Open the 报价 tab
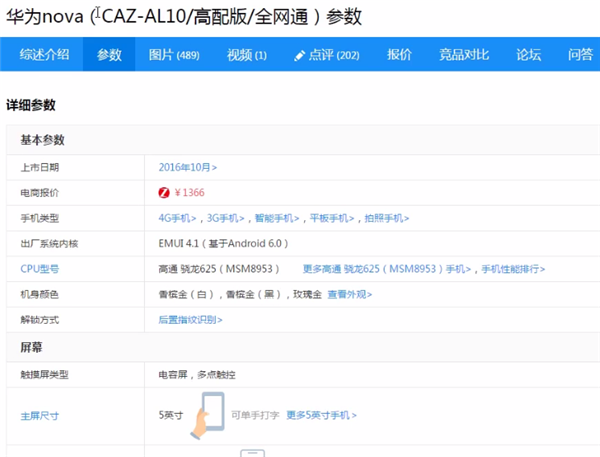 [399, 54]
